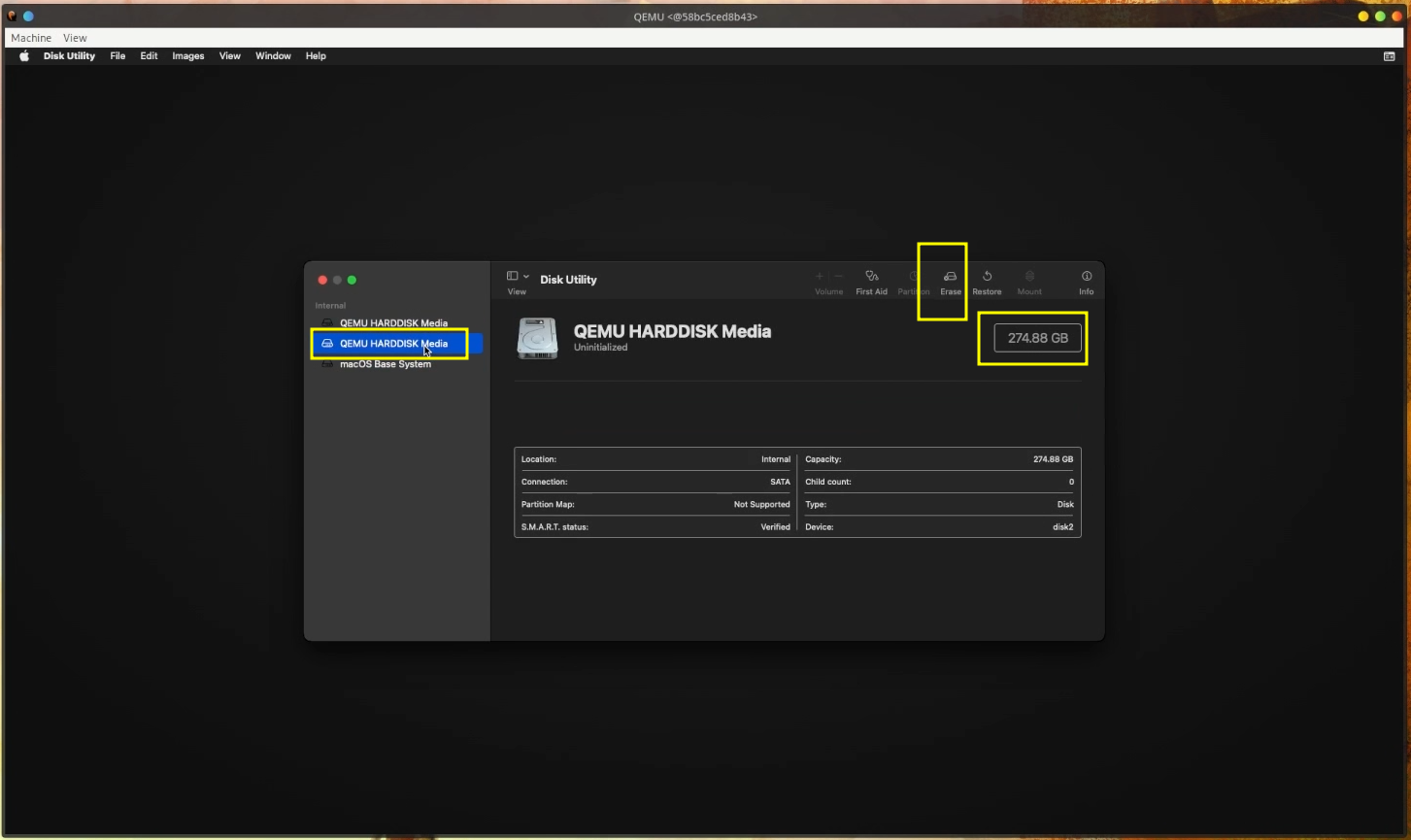The height and width of the screenshot is (840, 1411).
Task: Click the Erase toolbar button
Action: (950, 283)
